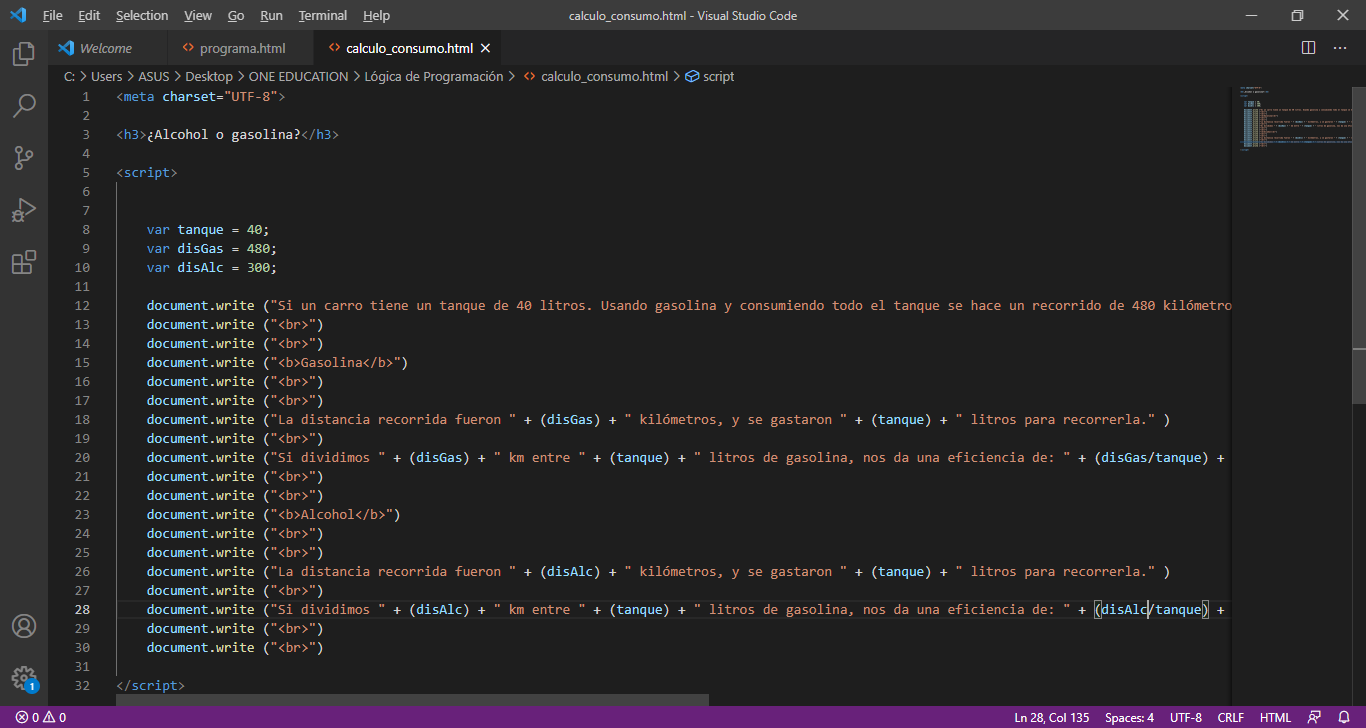Change end of line sequence CRLF
This screenshot has height=728, width=1366.
pyautogui.click(x=1231, y=718)
